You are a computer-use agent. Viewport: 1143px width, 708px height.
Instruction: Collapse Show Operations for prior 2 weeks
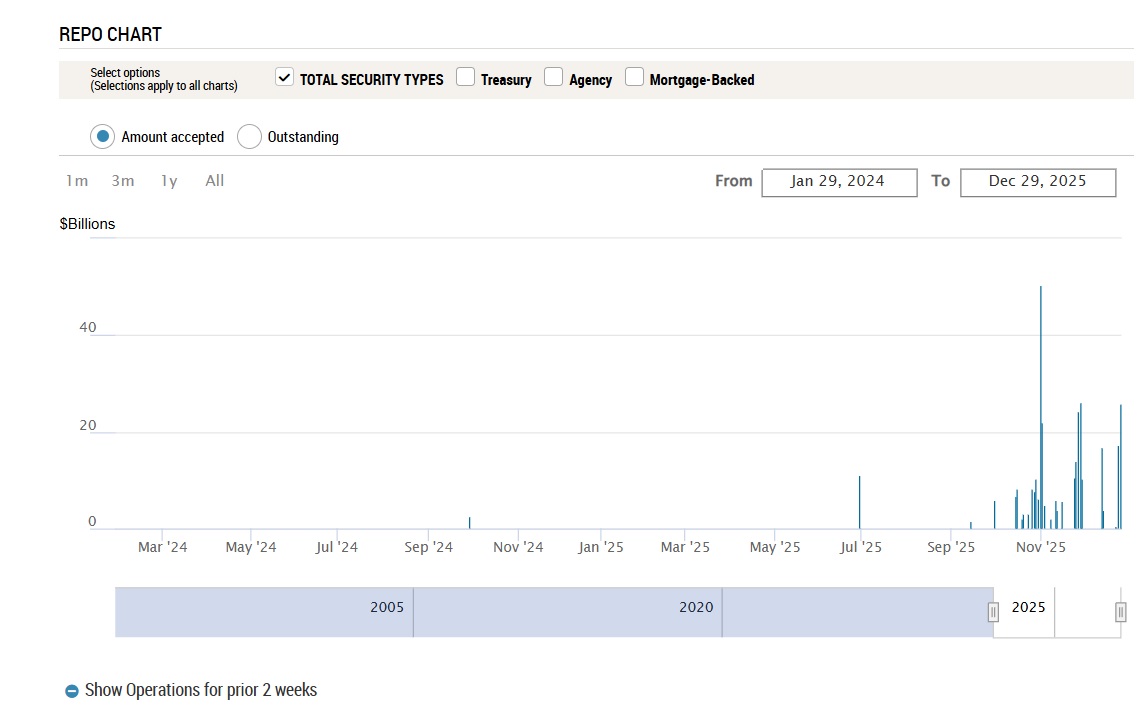200,690
